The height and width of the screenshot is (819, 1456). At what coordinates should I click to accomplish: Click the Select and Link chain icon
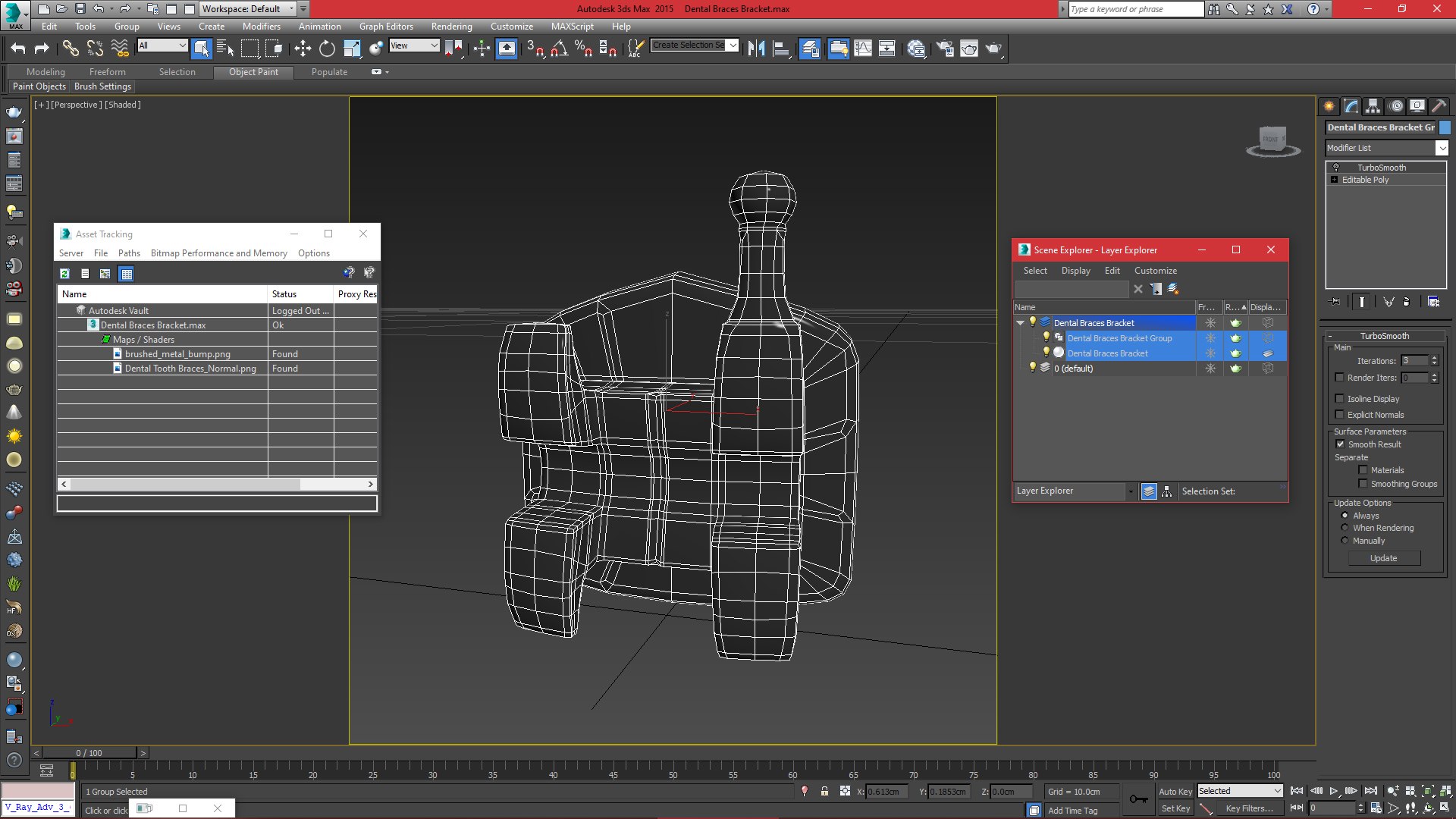(70, 49)
